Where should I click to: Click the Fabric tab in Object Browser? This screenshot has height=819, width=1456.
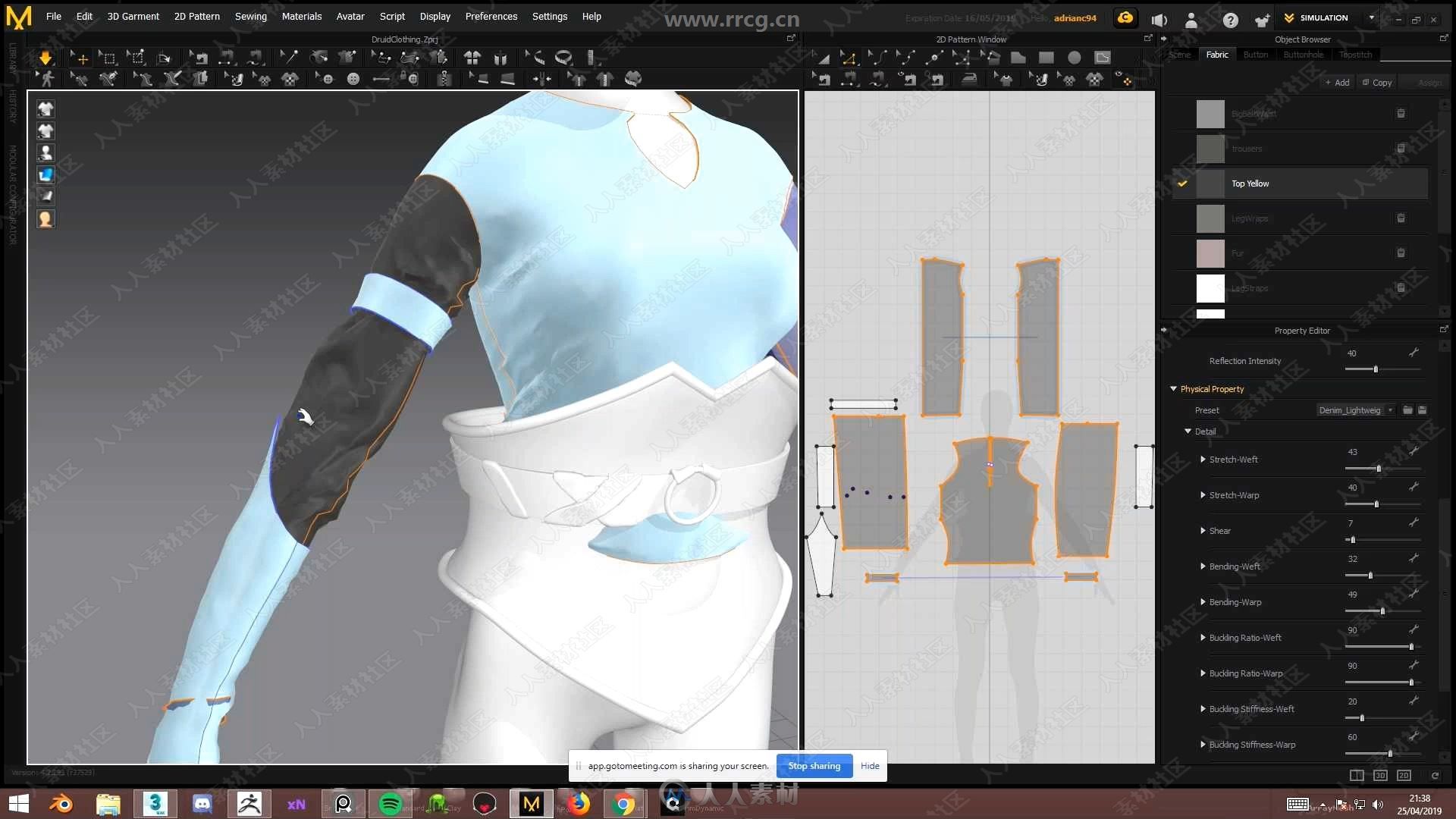[x=1216, y=54]
